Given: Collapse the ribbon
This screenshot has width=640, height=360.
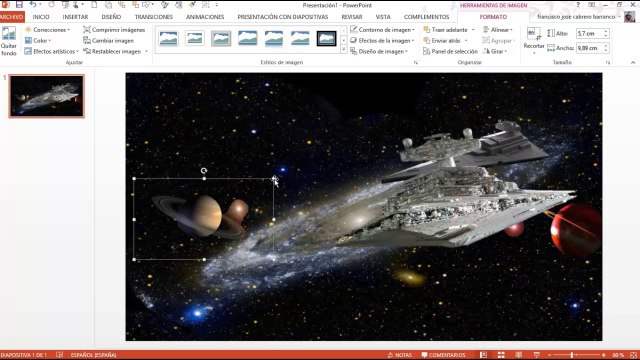Looking at the screenshot, I should 633,62.
